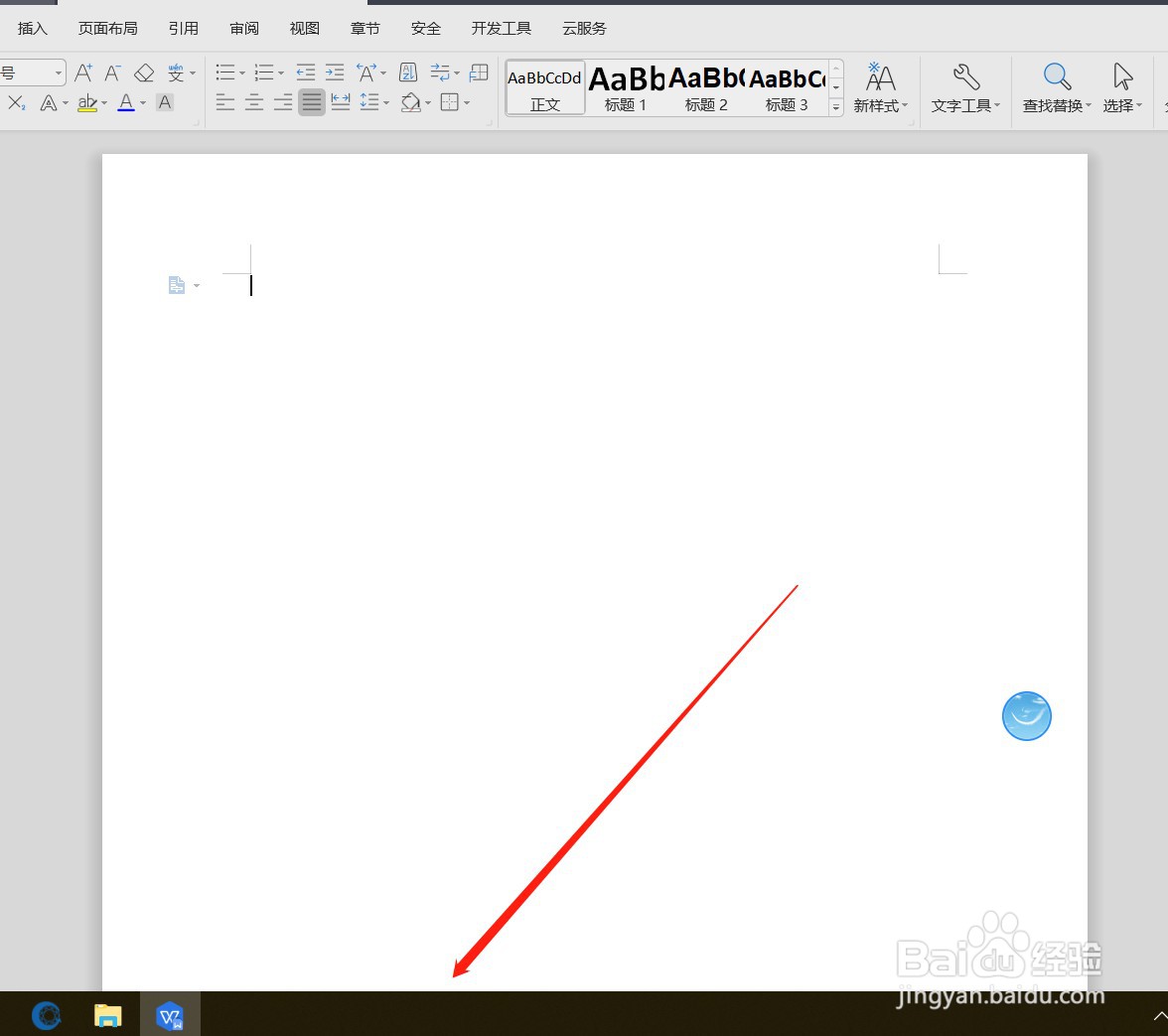This screenshot has height=1036, width=1168.
Task: Increase font size with A+ icon
Action: coord(83,73)
